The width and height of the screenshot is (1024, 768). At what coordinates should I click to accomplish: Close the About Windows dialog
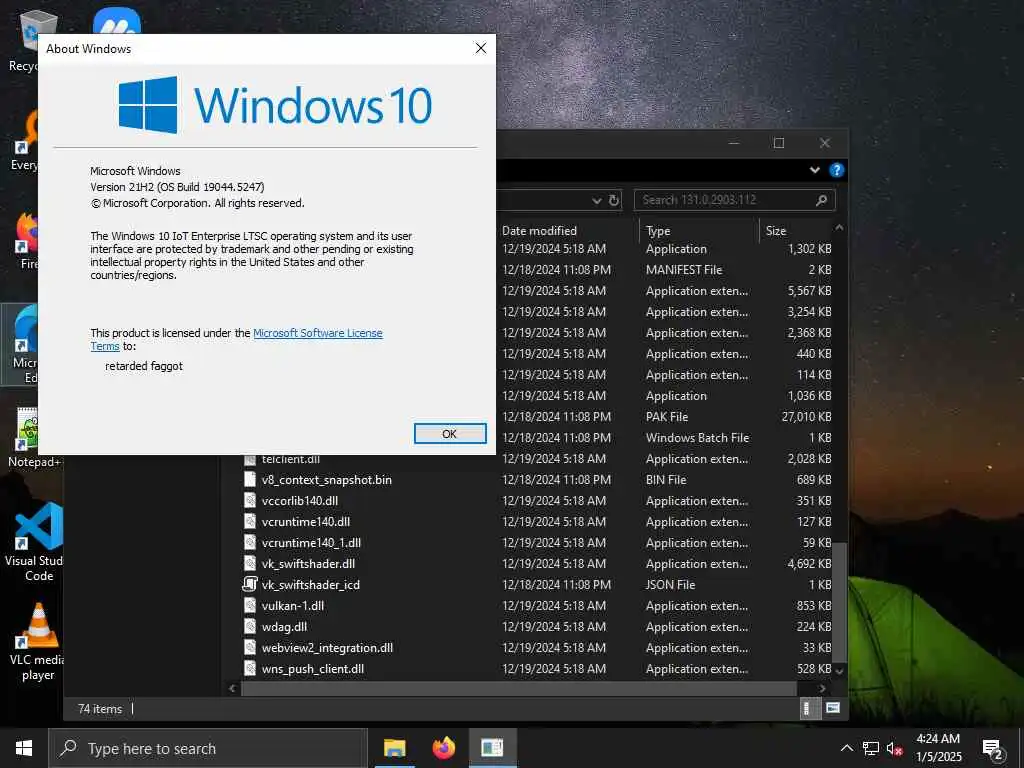point(481,48)
